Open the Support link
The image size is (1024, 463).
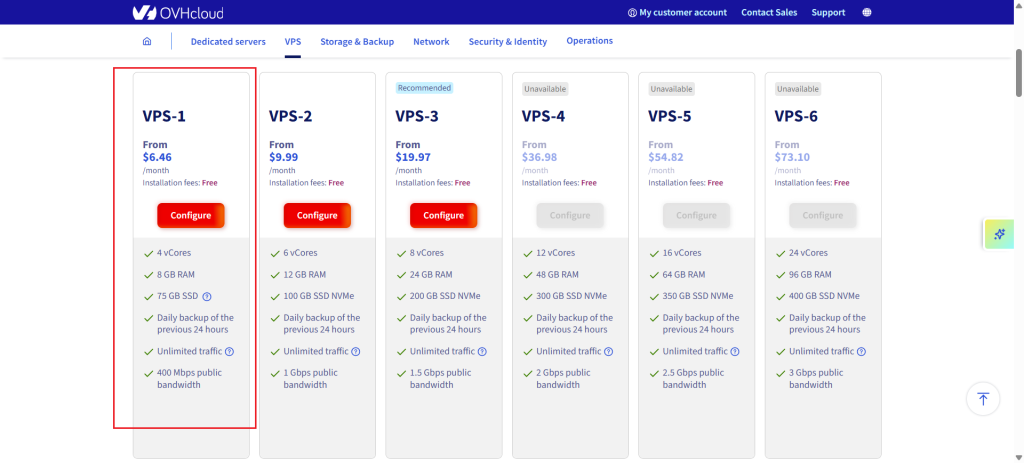coord(828,12)
